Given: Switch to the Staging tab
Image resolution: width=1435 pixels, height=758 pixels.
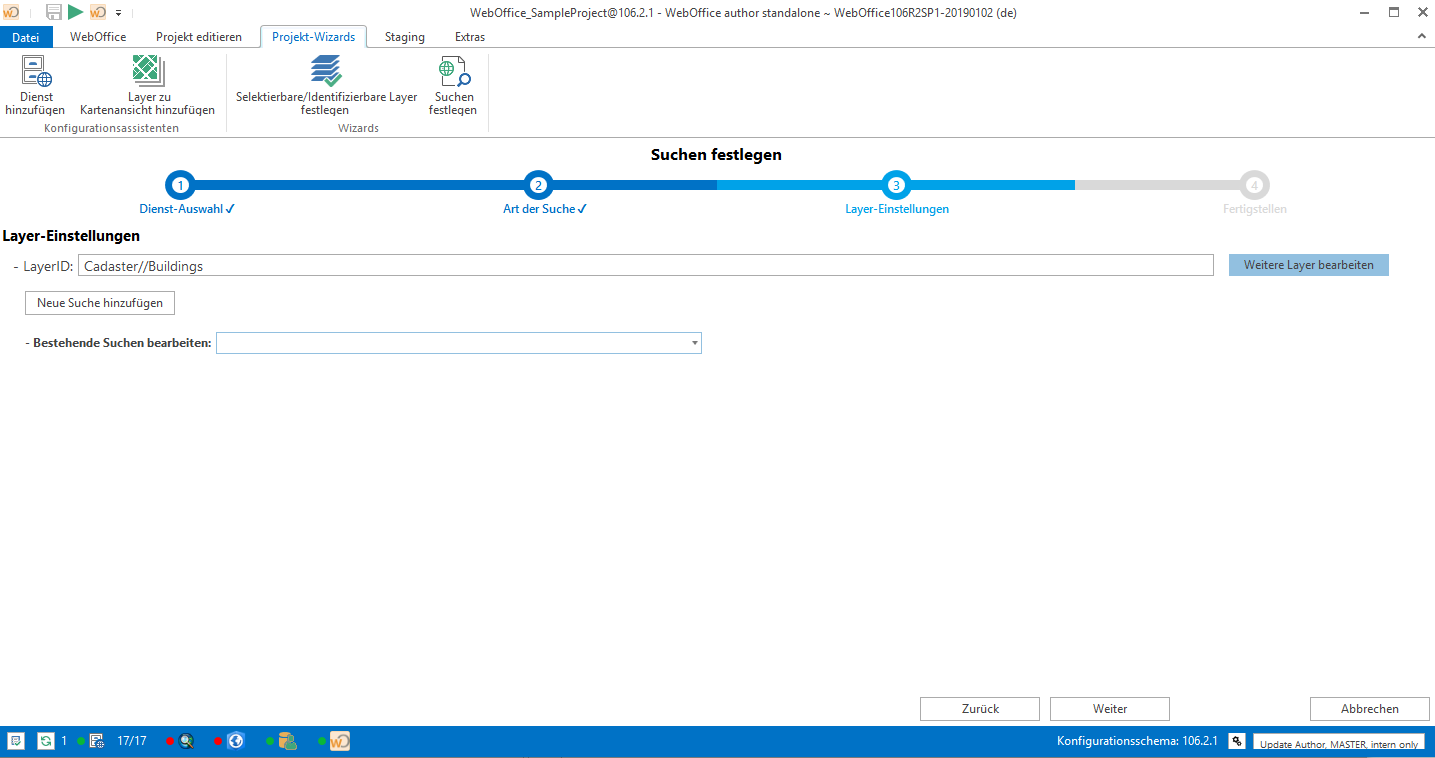Looking at the screenshot, I should tap(404, 36).
